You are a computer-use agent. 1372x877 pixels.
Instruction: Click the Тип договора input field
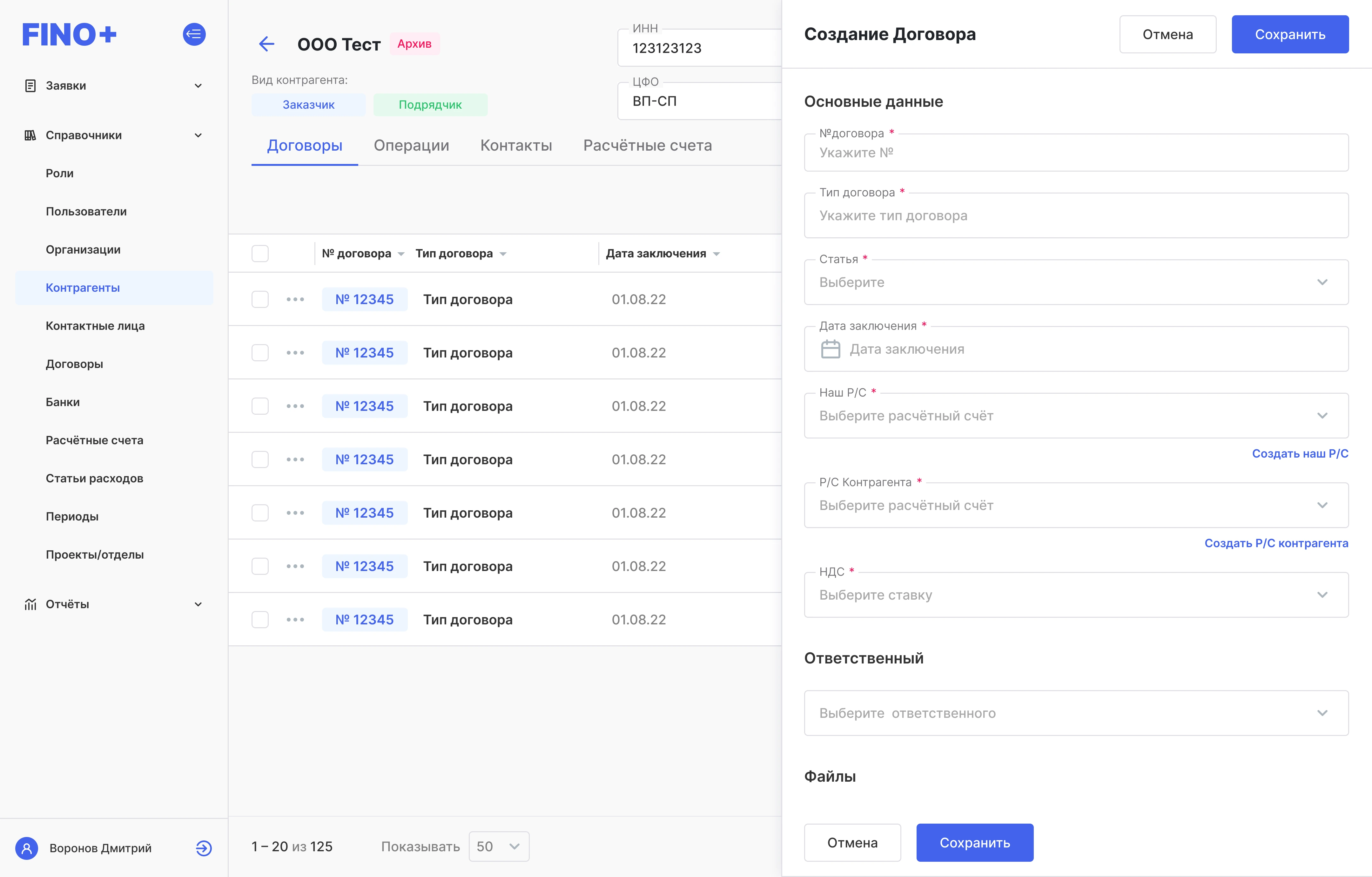(1076, 215)
